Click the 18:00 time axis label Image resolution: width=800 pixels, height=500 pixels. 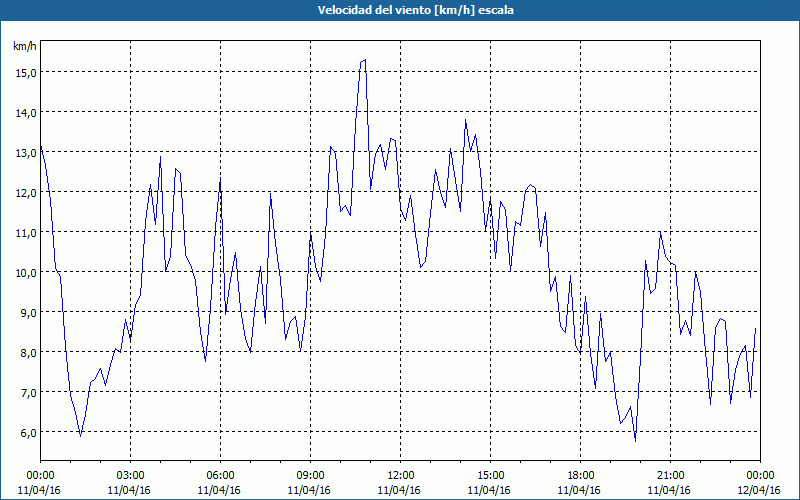coord(581,476)
